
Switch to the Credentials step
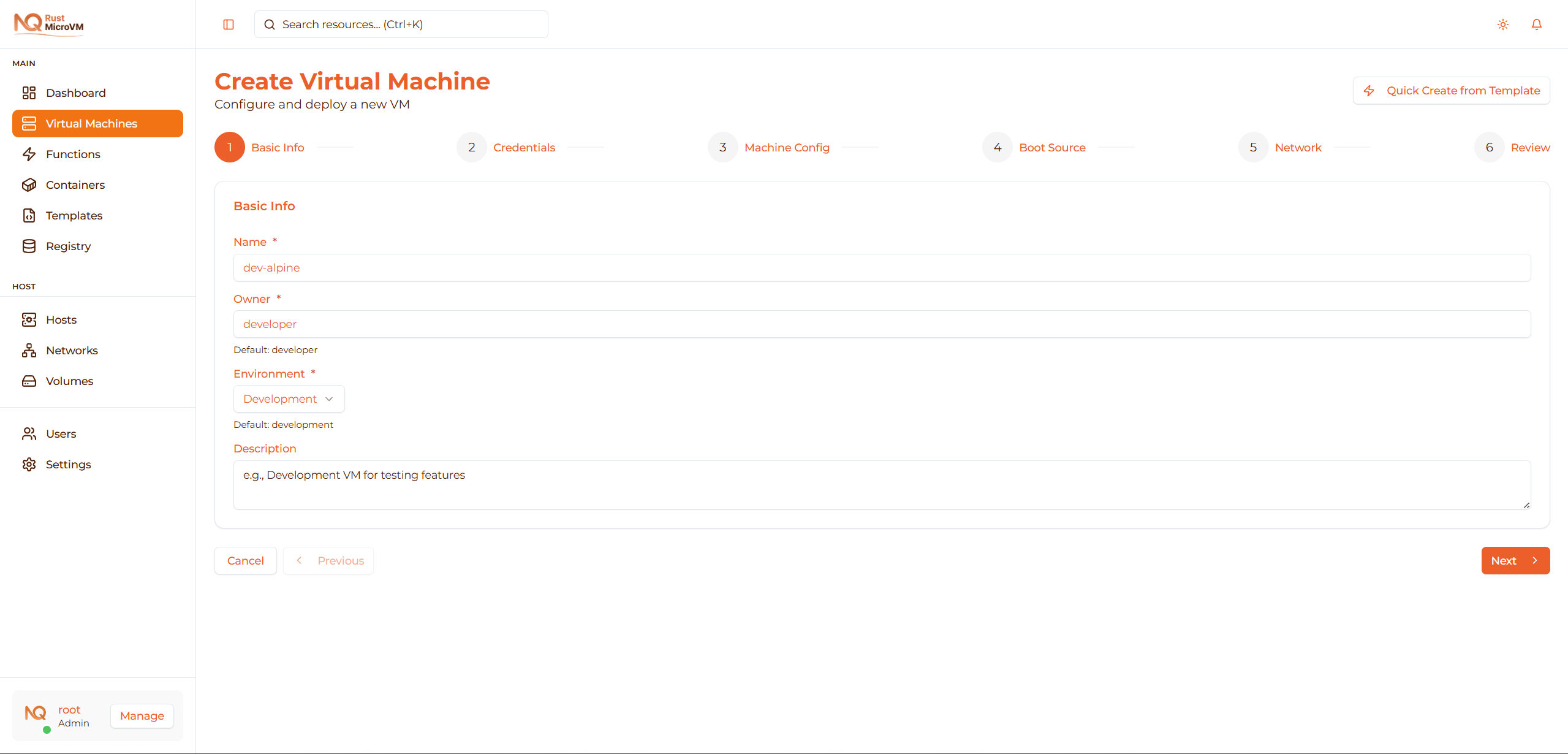tap(524, 147)
